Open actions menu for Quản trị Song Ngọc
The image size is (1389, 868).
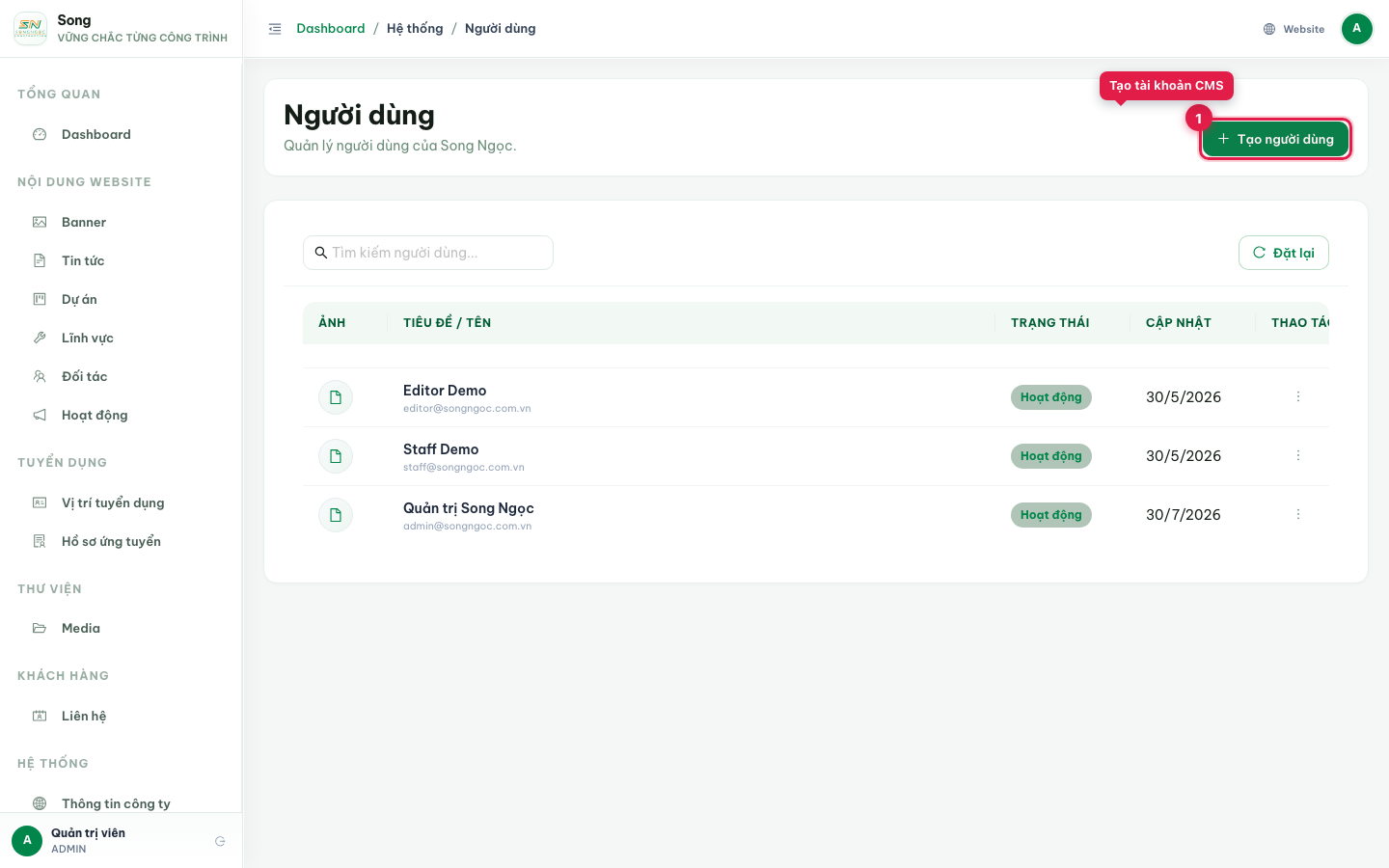(x=1298, y=514)
